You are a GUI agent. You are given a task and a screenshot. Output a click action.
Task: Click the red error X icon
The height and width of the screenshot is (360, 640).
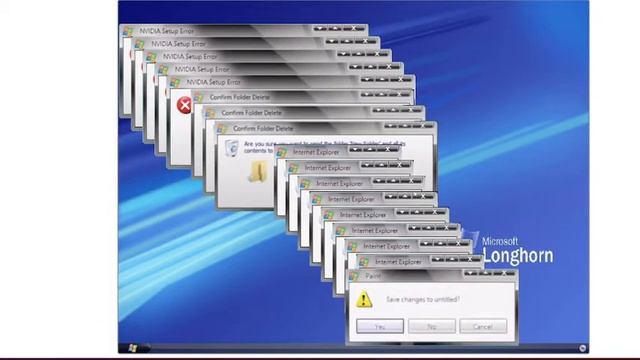184,105
